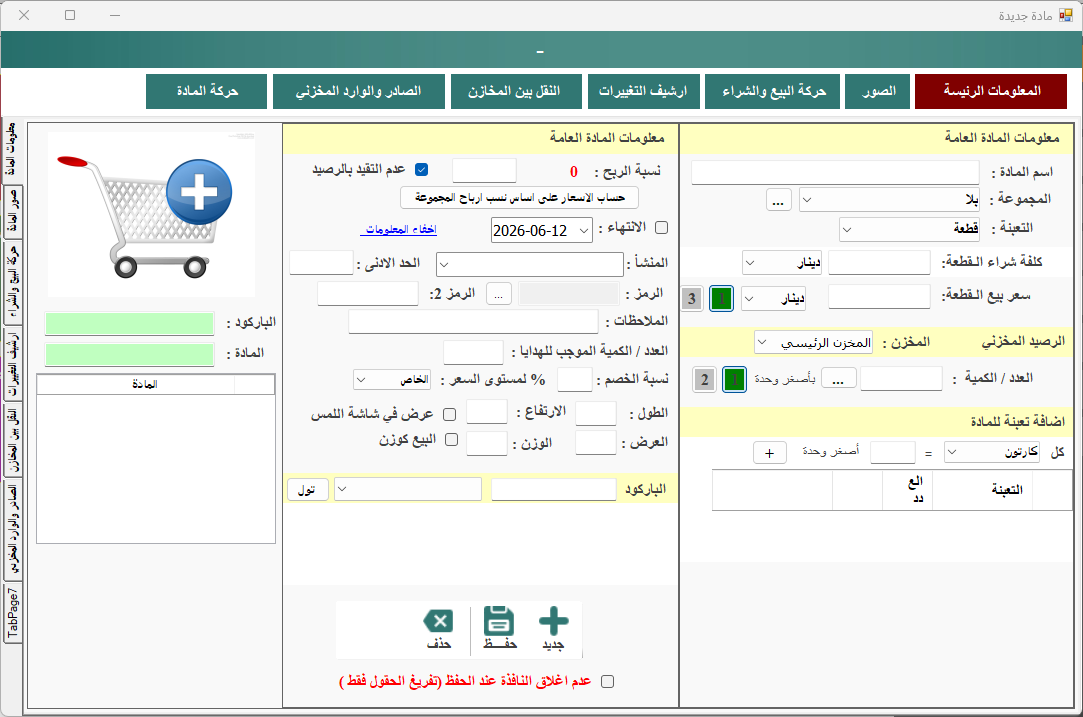Toggle عدم اغلاق النافذة عند الحفظ checkbox
This screenshot has height=717, width=1083.
point(607,681)
